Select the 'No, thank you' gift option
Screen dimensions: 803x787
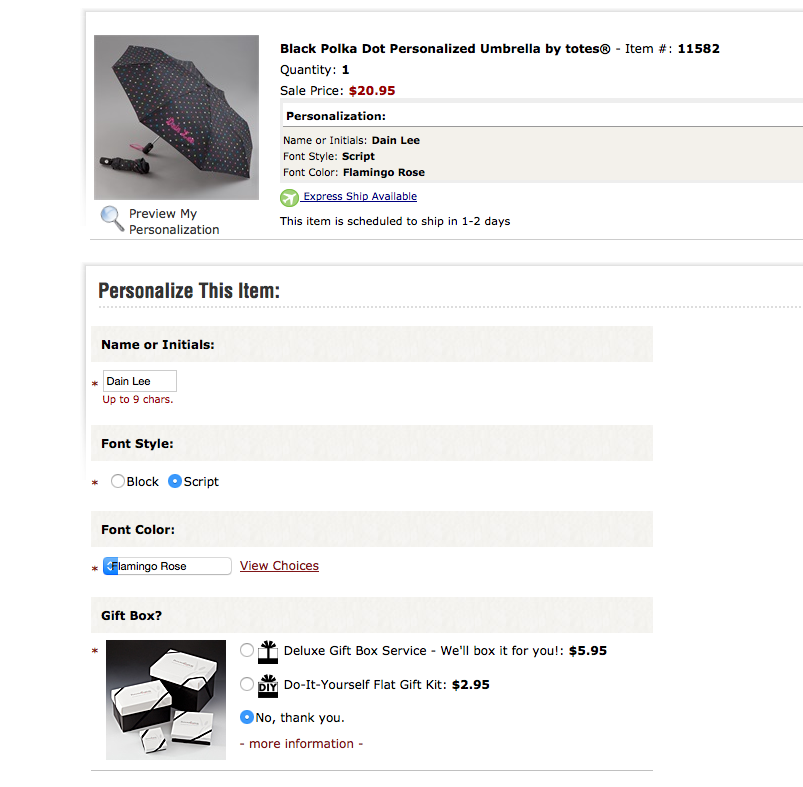[247, 717]
